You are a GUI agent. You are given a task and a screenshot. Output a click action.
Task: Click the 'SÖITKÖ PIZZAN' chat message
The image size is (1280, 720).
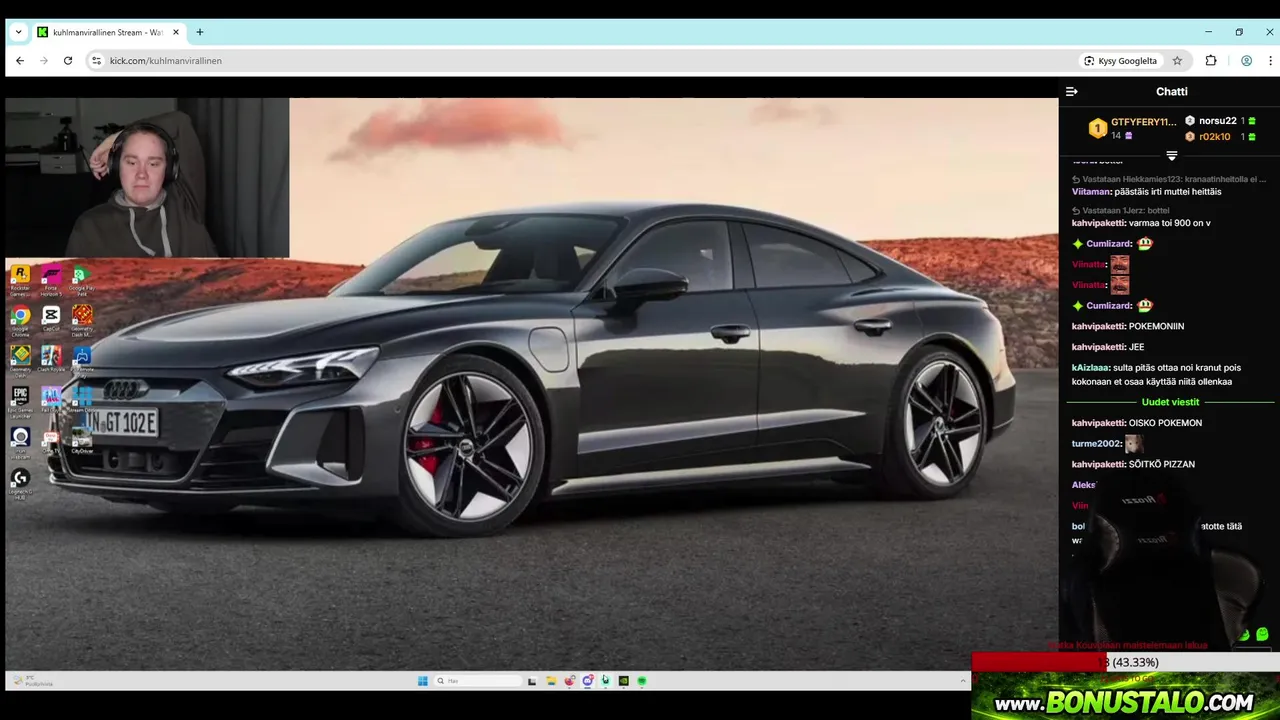click(x=1161, y=464)
